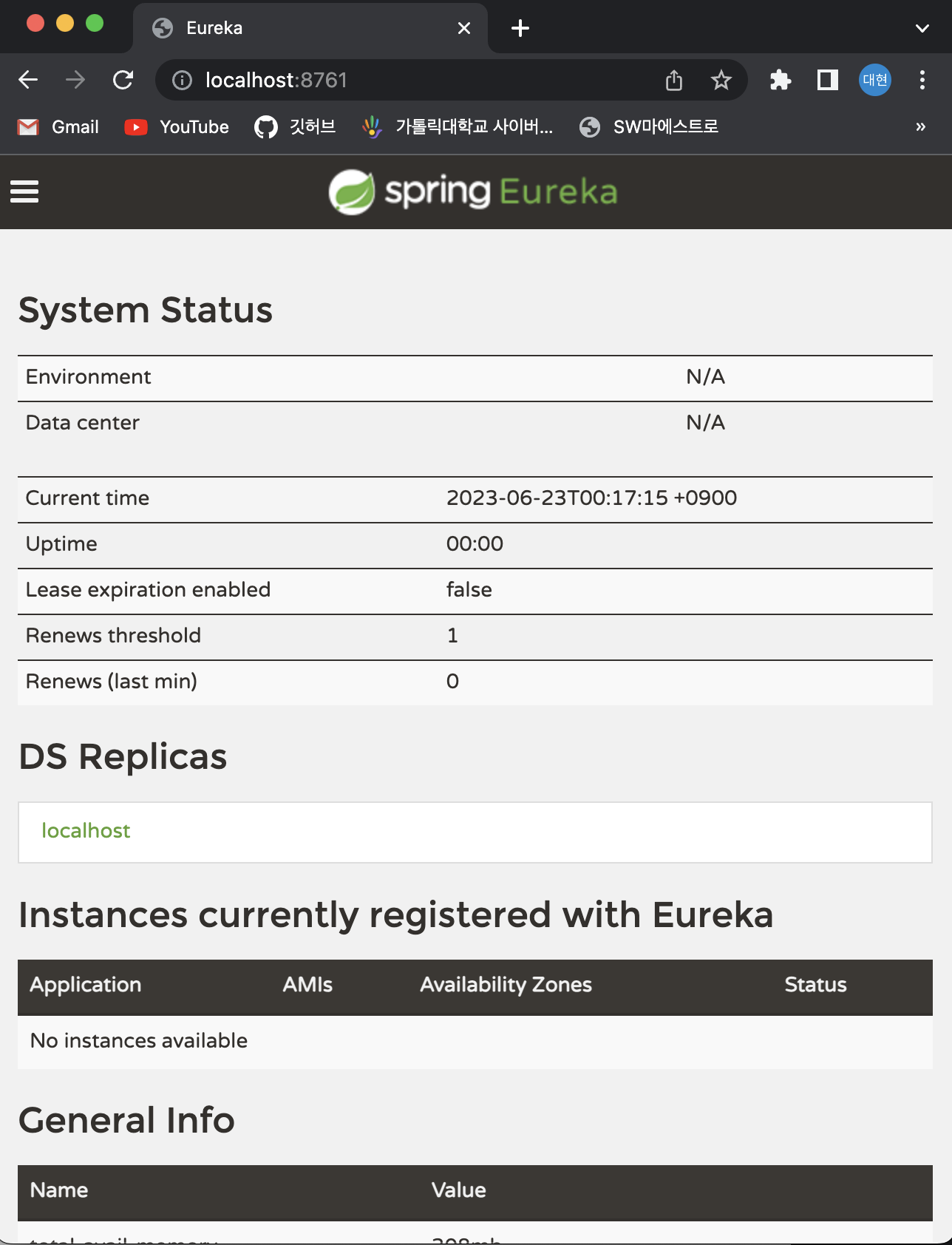Click the Application column header
The width and height of the screenshot is (952, 1245).
[86, 985]
